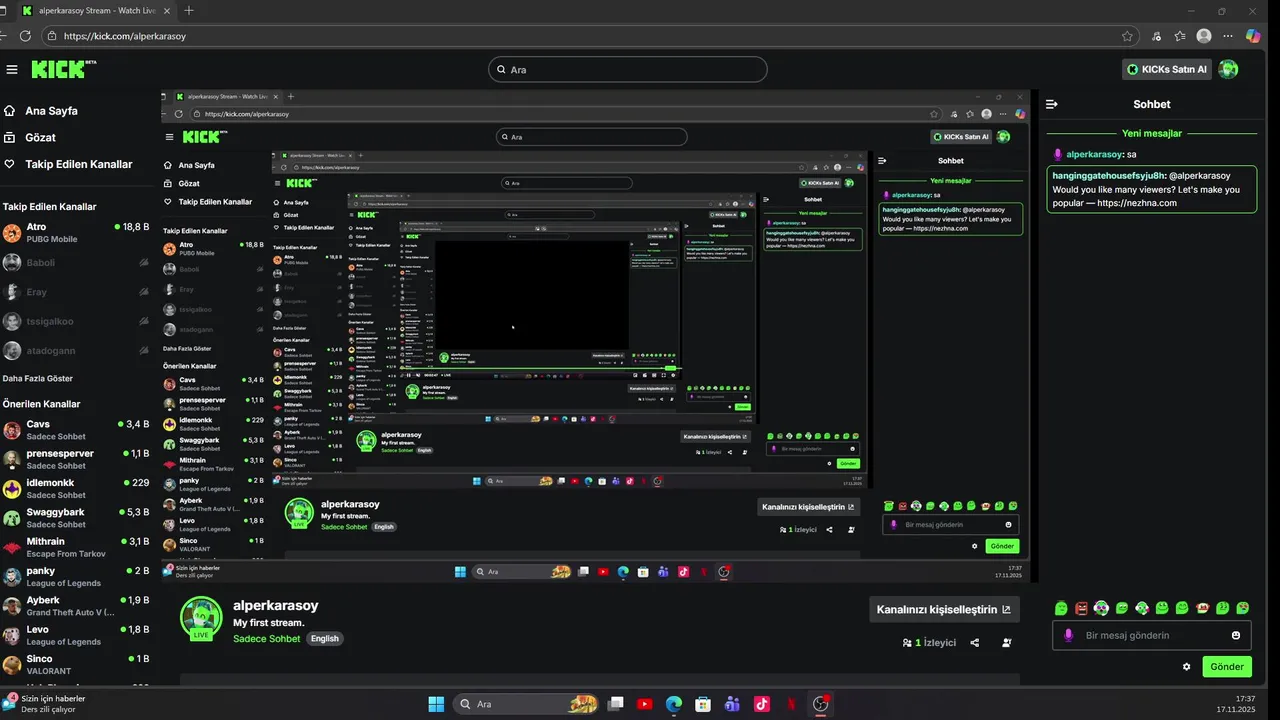The image size is (1280, 720).
Task: Open prensesperver recommended channel
Action: (76, 459)
